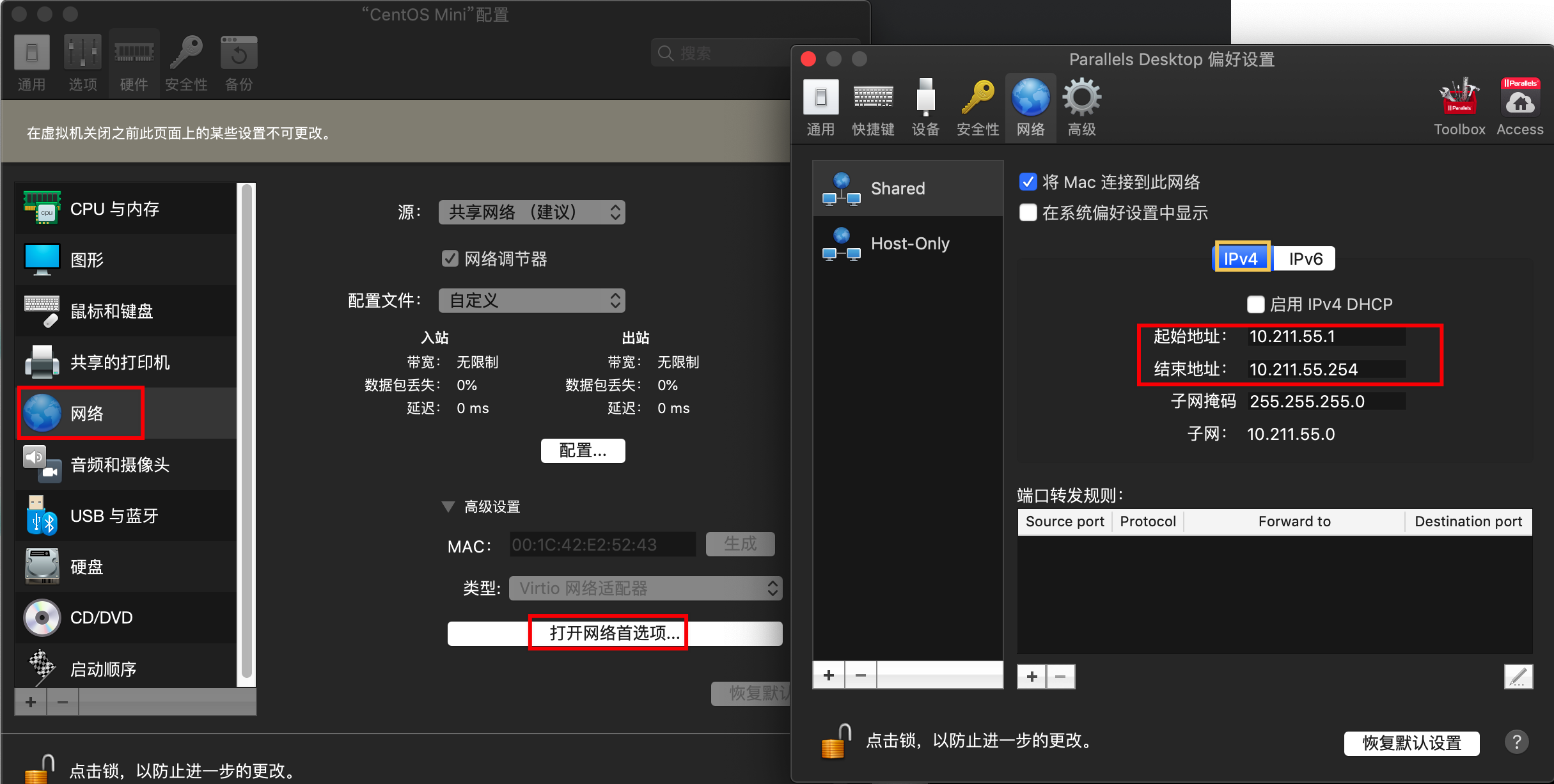Click the 起始地址 field 10.211.55.1
This screenshot has height=784, width=1554.
click(1326, 336)
